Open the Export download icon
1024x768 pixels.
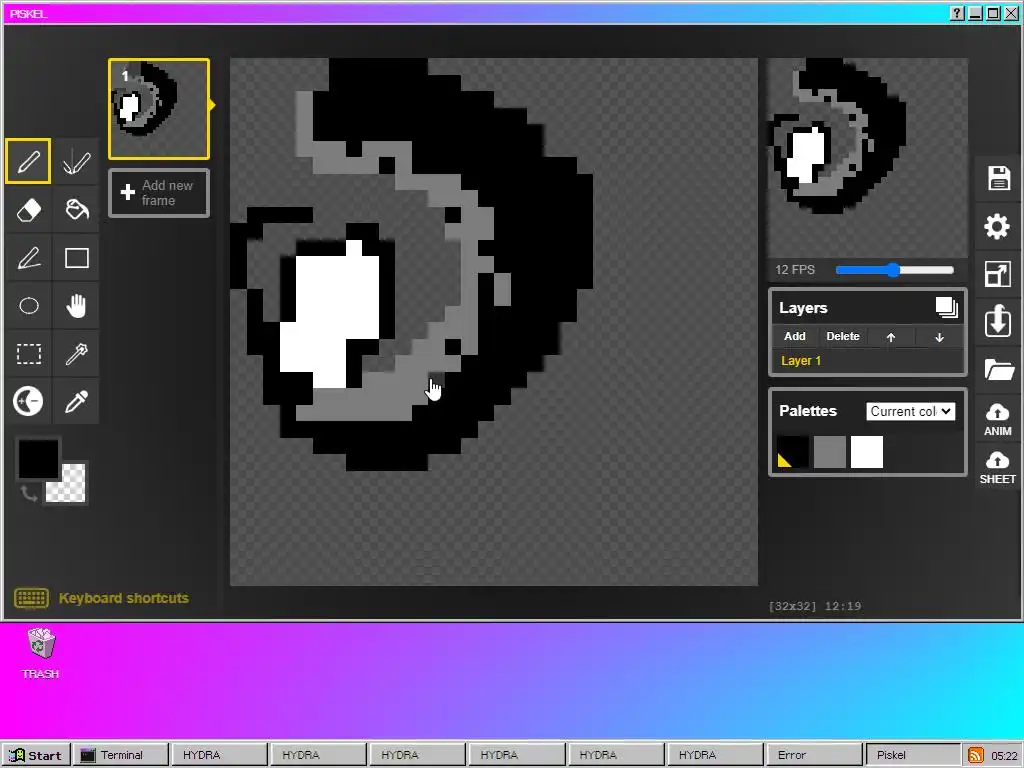coord(998,321)
